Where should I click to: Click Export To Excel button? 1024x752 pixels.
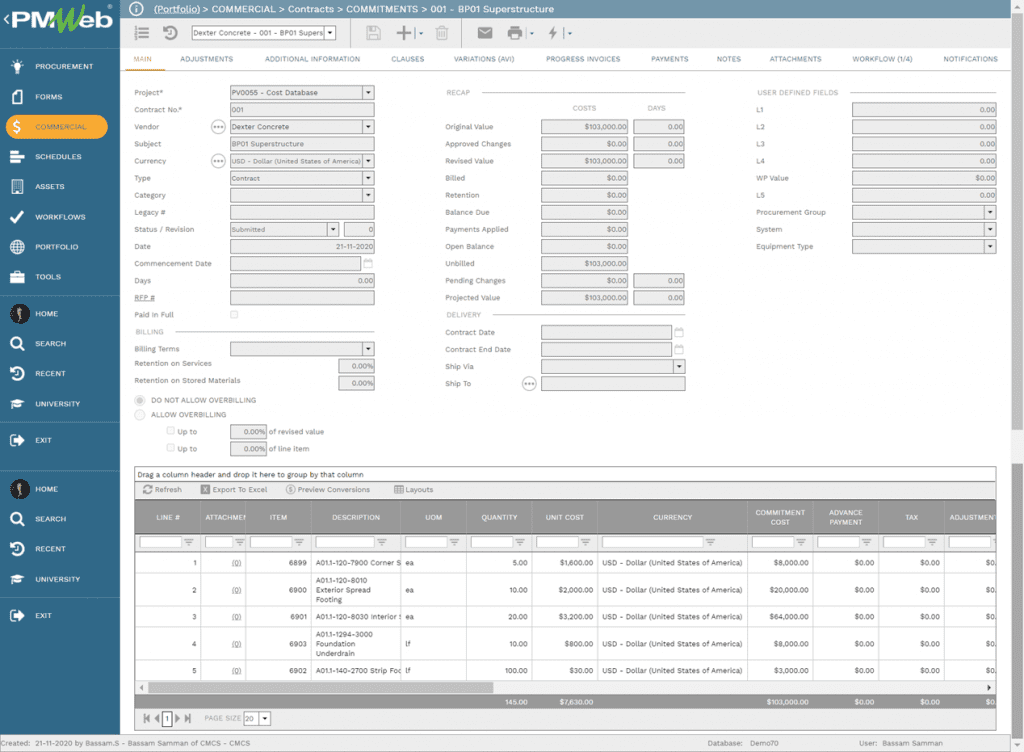234,490
